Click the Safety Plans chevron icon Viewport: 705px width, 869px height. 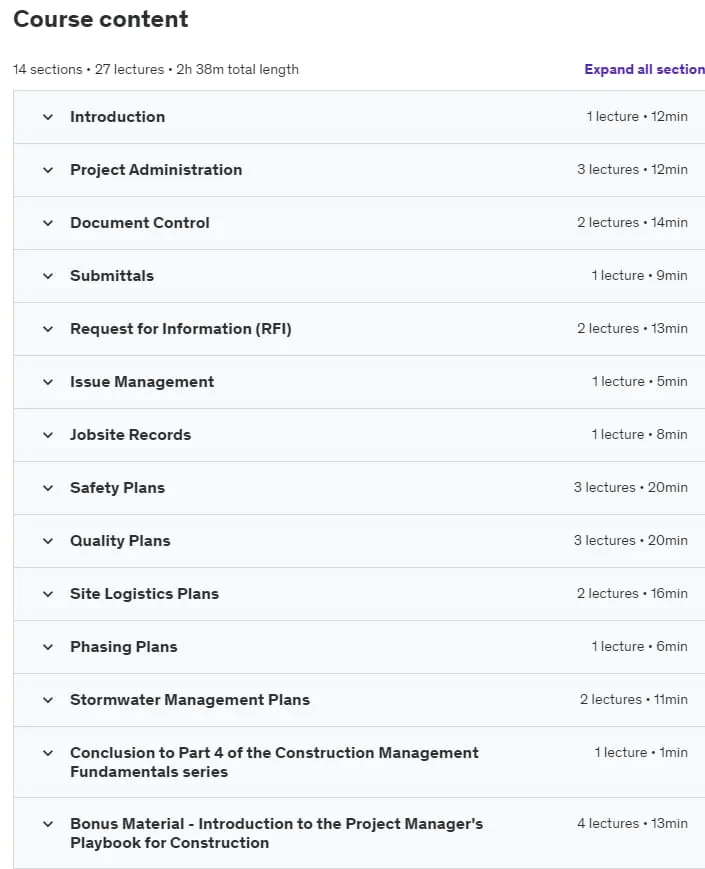(x=48, y=488)
